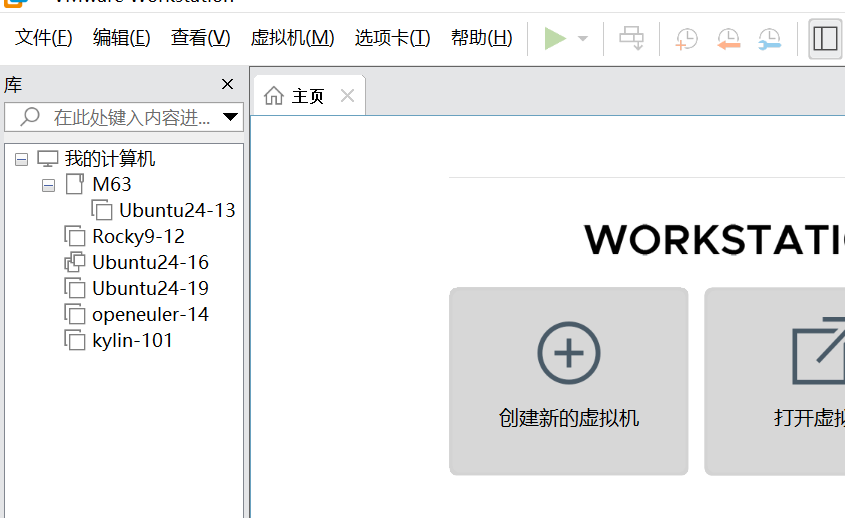Click the VM icon beside Ubuntu24-13

102,210
